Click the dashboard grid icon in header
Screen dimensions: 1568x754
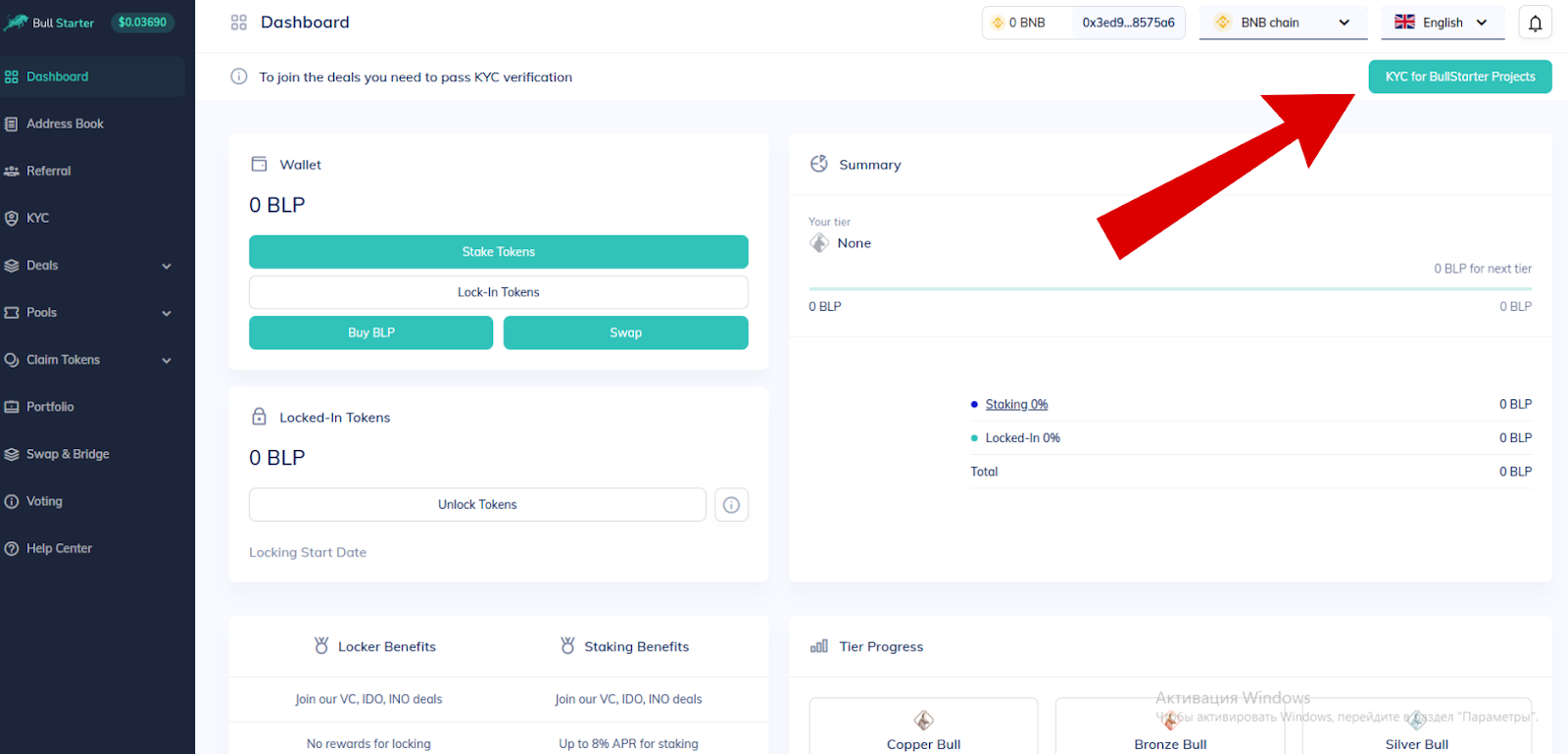pyautogui.click(x=239, y=23)
